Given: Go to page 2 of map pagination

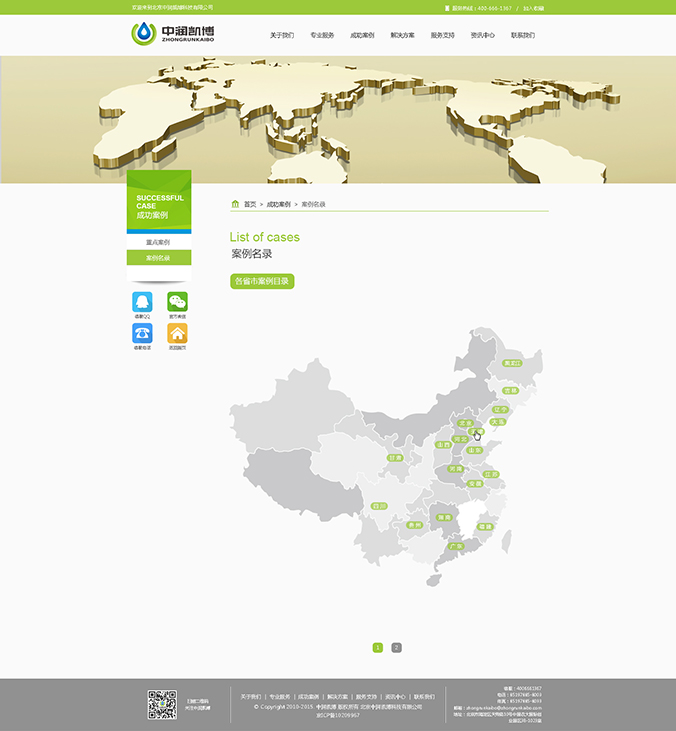Looking at the screenshot, I should [x=396, y=648].
